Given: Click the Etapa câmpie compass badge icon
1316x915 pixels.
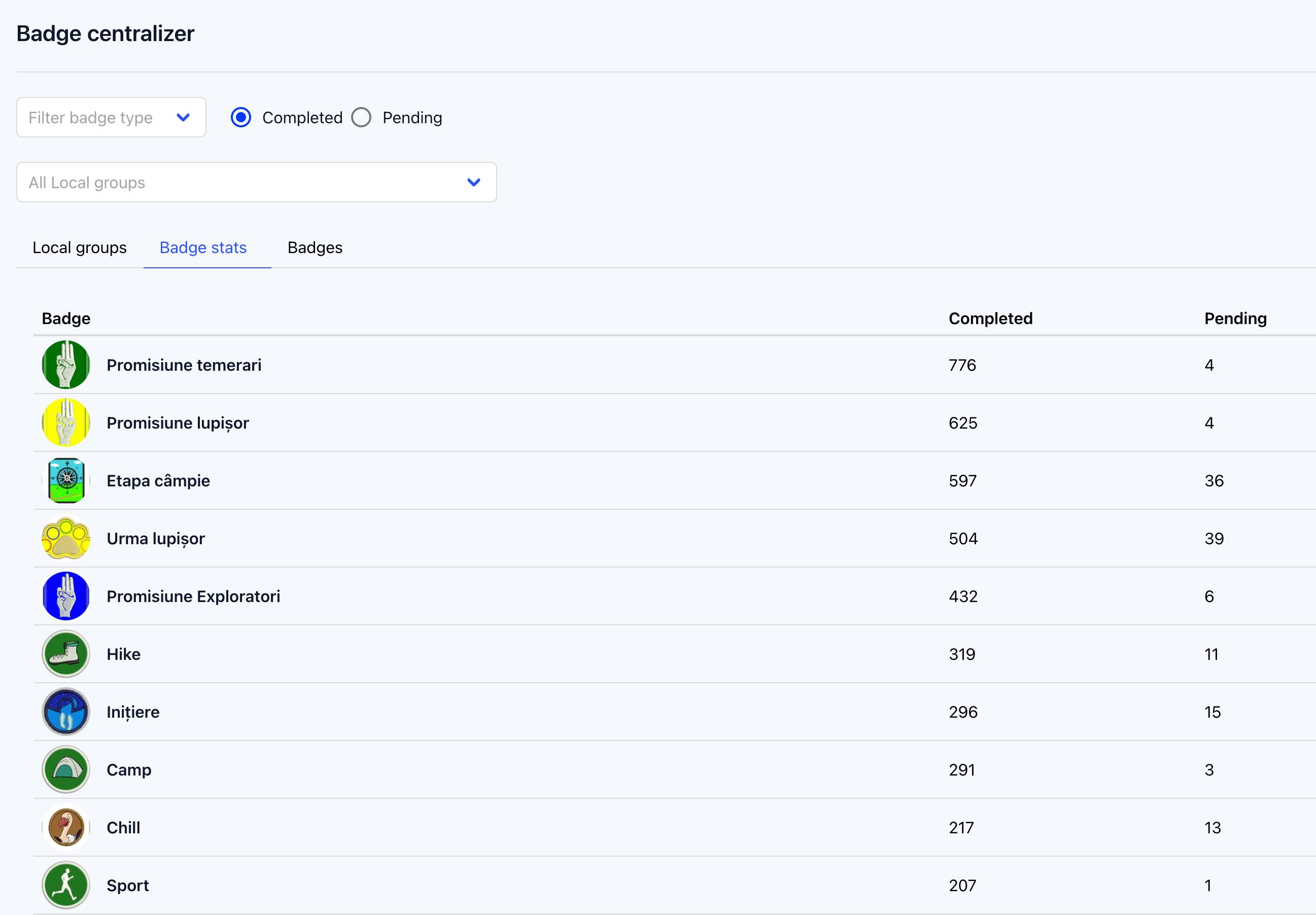Looking at the screenshot, I should pyautogui.click(x=66, y=481).
